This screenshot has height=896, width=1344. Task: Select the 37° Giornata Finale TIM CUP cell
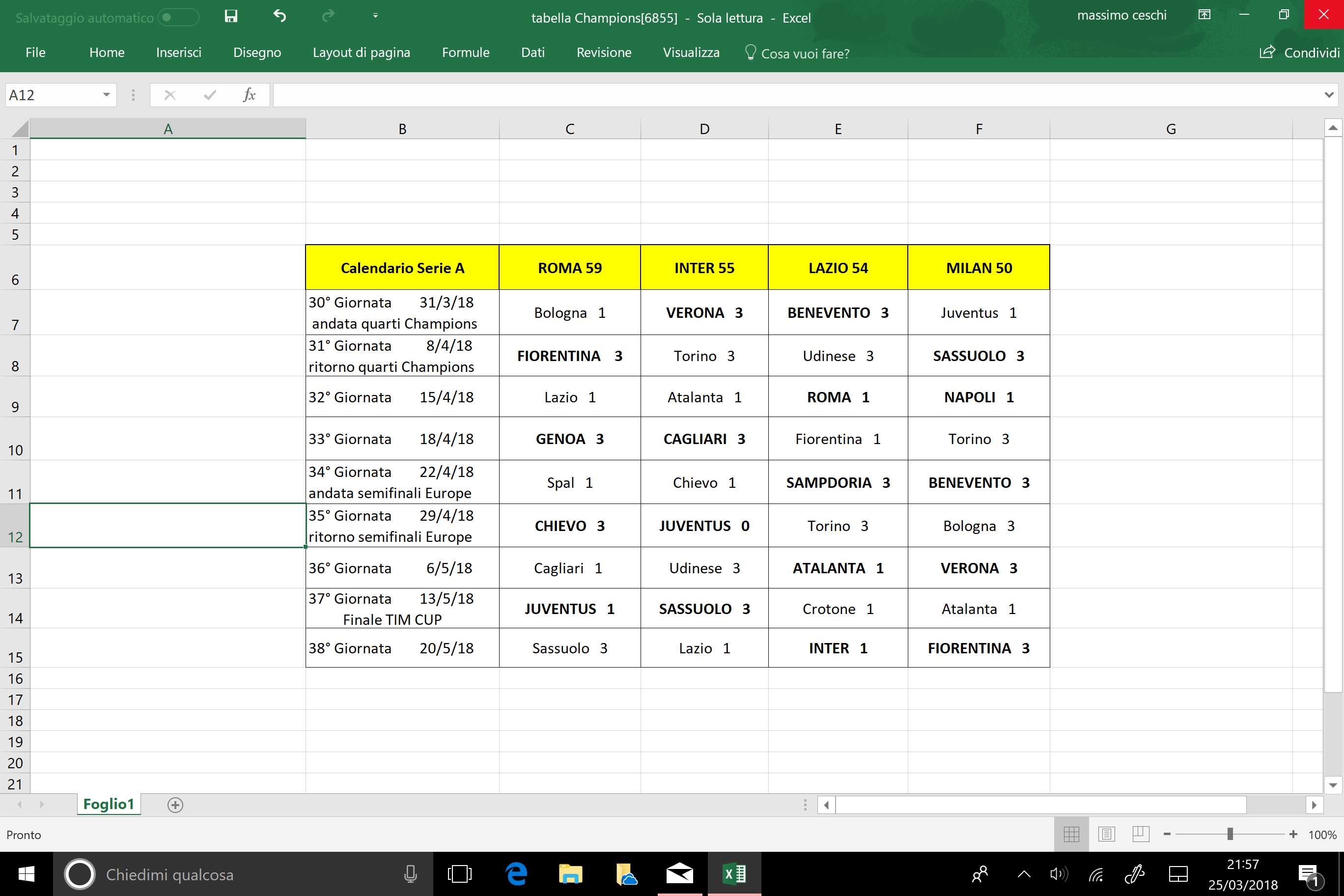click(x=402, y=609)
